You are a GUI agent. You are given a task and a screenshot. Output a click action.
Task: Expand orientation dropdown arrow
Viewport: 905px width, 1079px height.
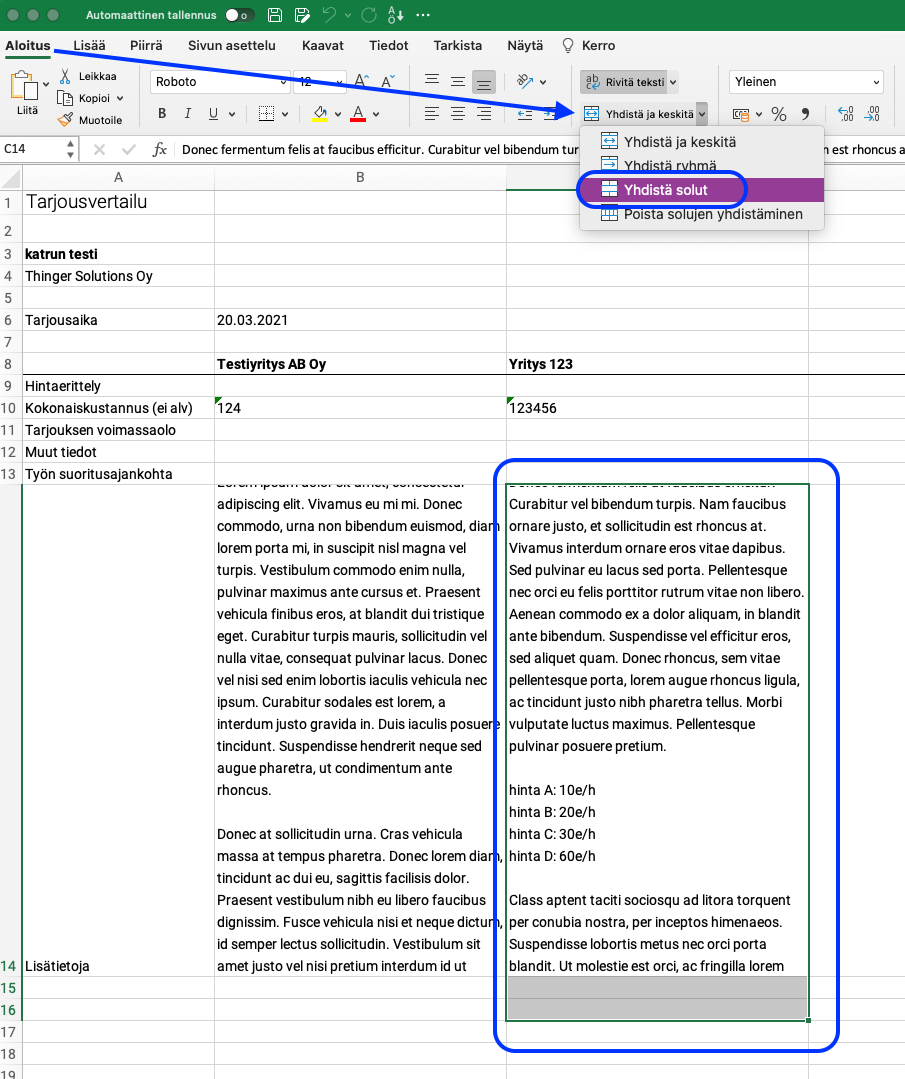[x=543, y=82]
